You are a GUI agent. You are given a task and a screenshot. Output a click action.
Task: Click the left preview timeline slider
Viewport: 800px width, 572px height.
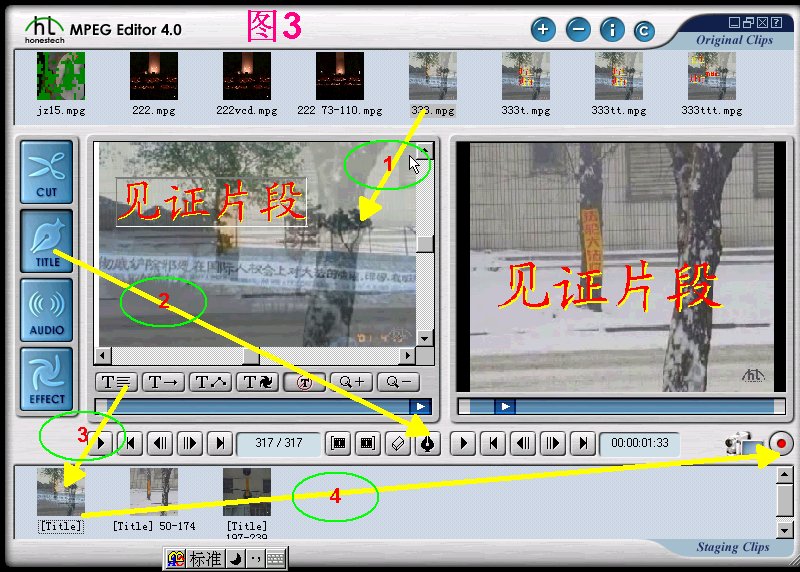(264, 406)
